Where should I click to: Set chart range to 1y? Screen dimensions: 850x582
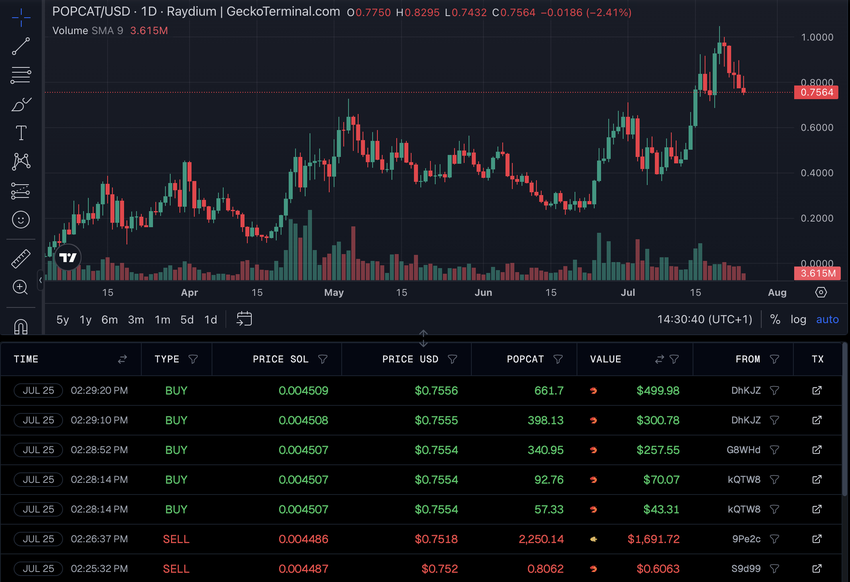[x=86, y=320]
